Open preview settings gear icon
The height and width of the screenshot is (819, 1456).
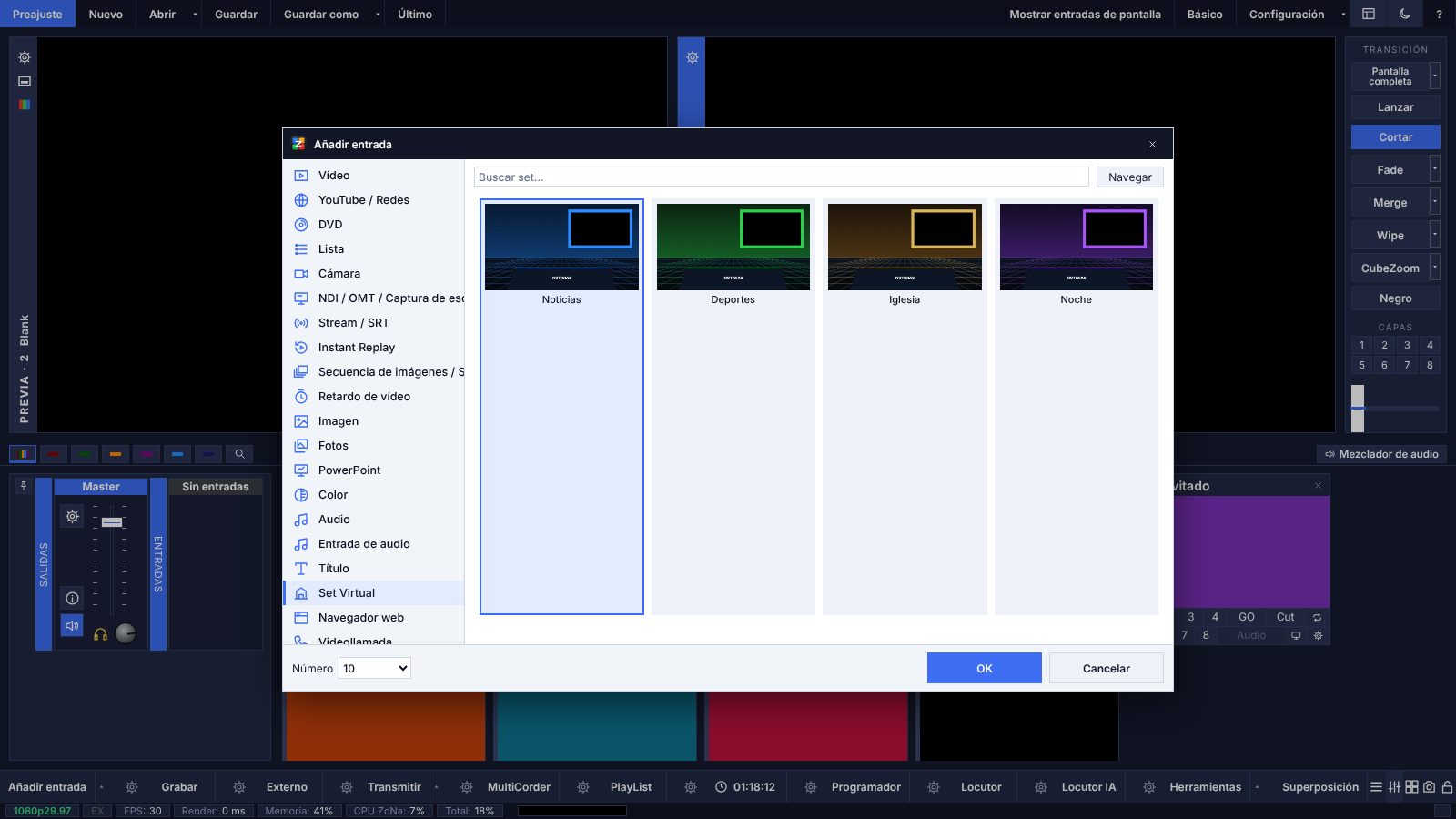click(25, 57)
